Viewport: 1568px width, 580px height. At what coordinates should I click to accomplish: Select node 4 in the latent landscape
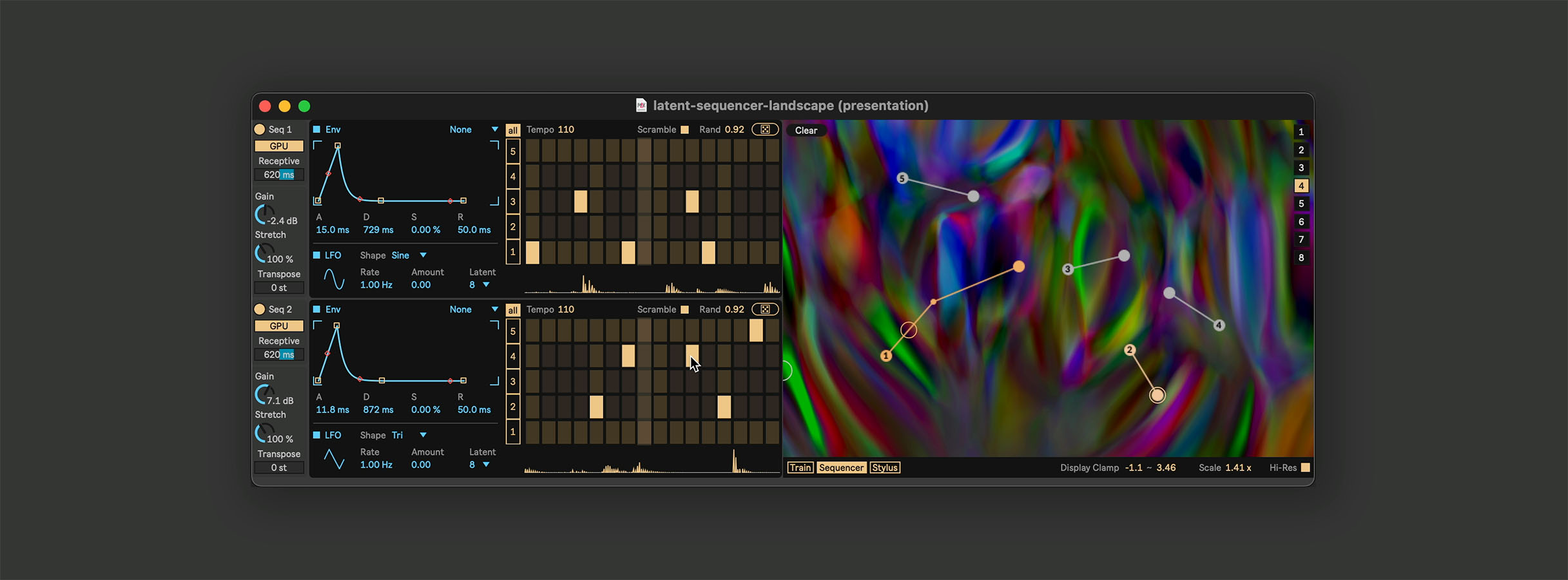pos(1219,325)
